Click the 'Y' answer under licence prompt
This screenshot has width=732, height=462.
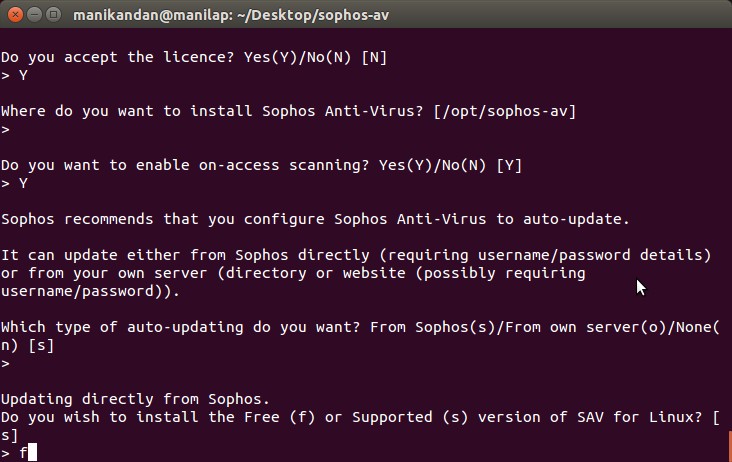23,75
